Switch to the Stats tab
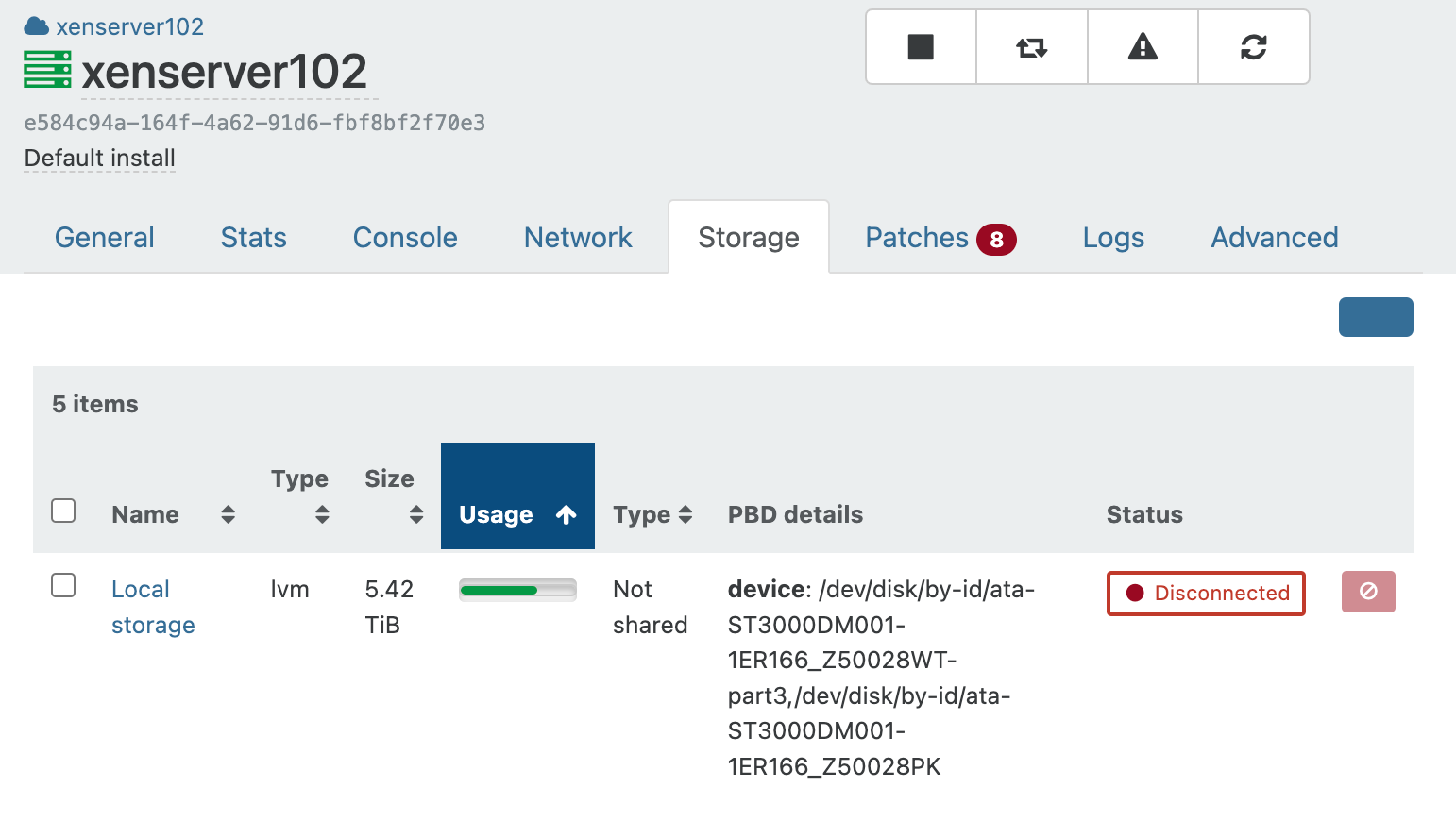This screenshot has width=1456, height=821. tap(254, 238)
